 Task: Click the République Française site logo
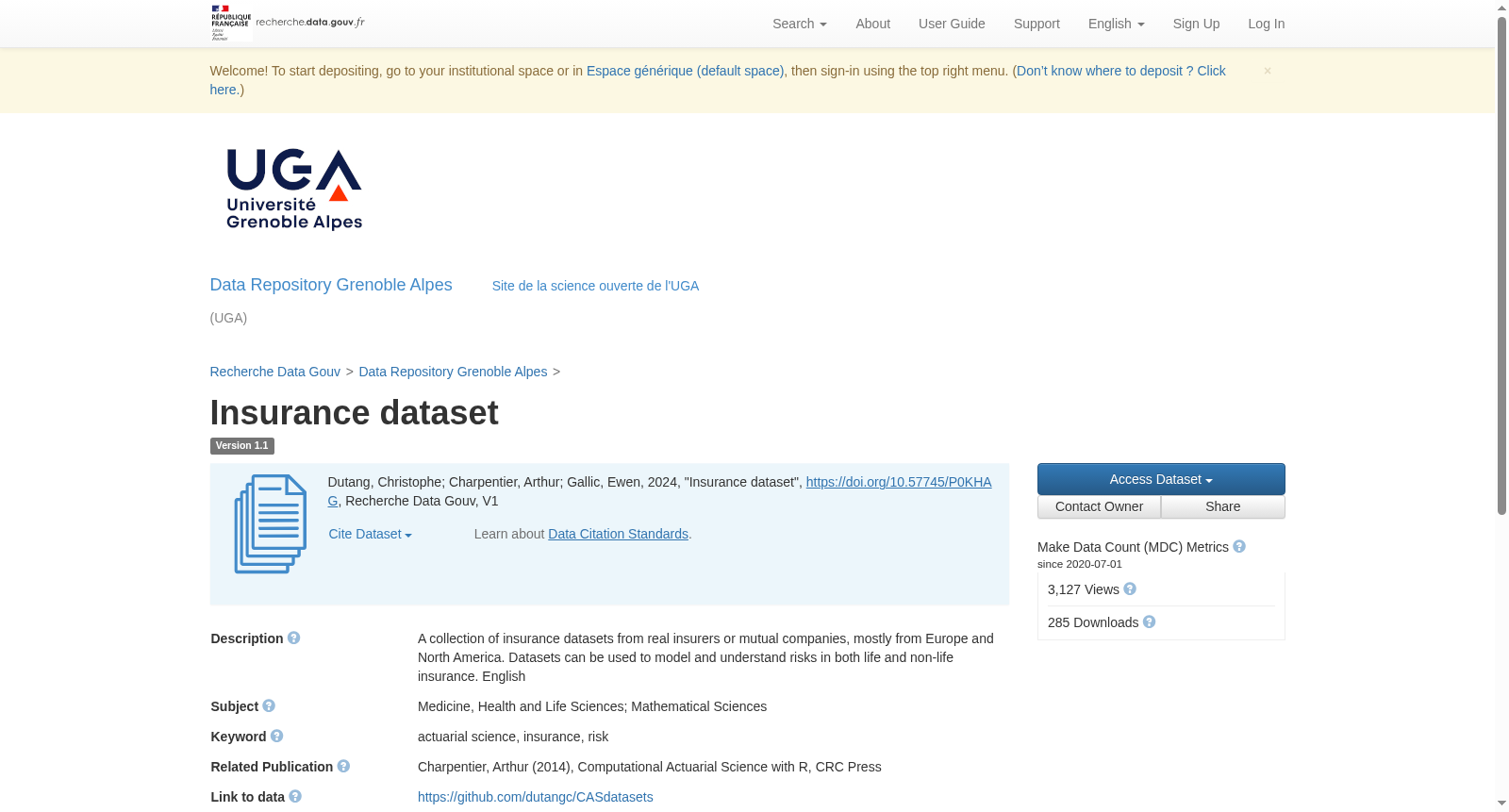coord(231,23)
